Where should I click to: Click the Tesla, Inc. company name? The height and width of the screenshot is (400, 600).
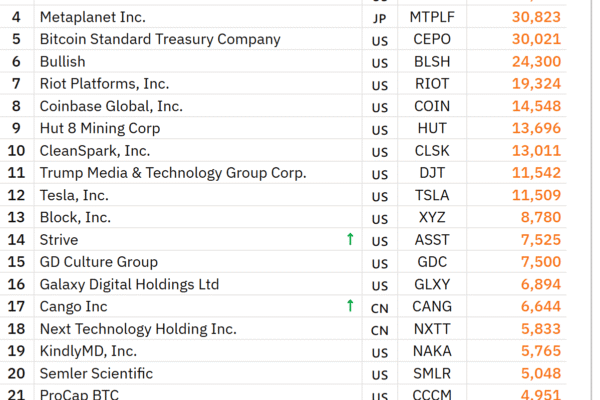[x=74, y=195]
